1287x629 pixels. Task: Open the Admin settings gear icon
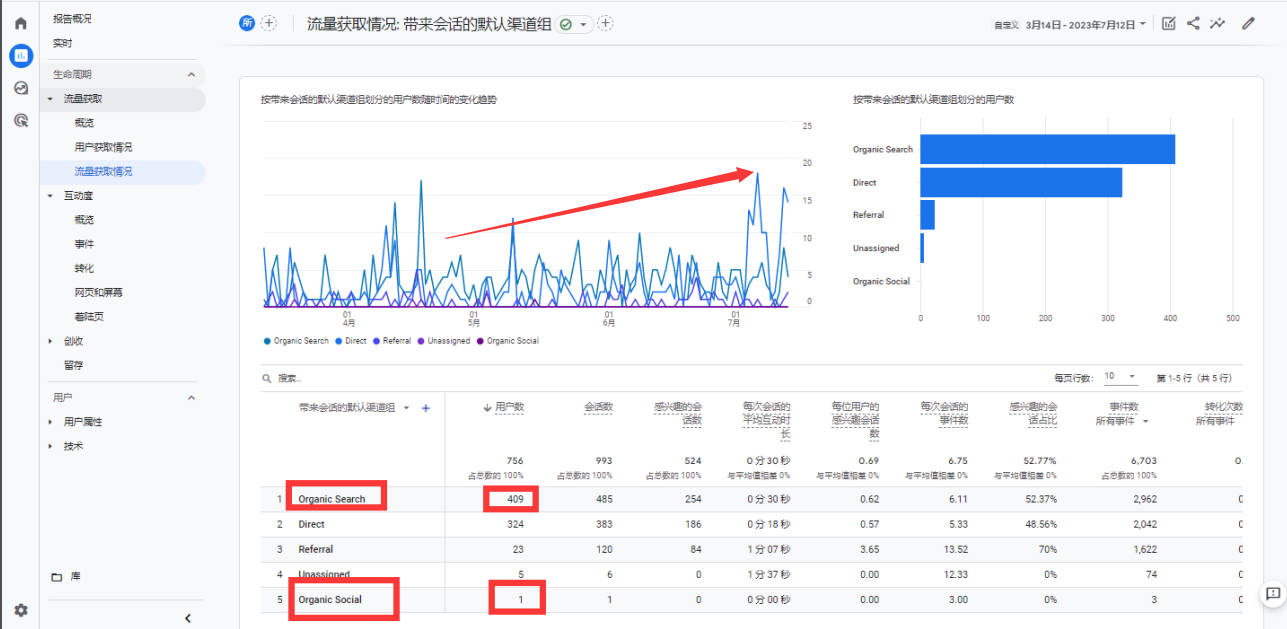tap(20, 610)
